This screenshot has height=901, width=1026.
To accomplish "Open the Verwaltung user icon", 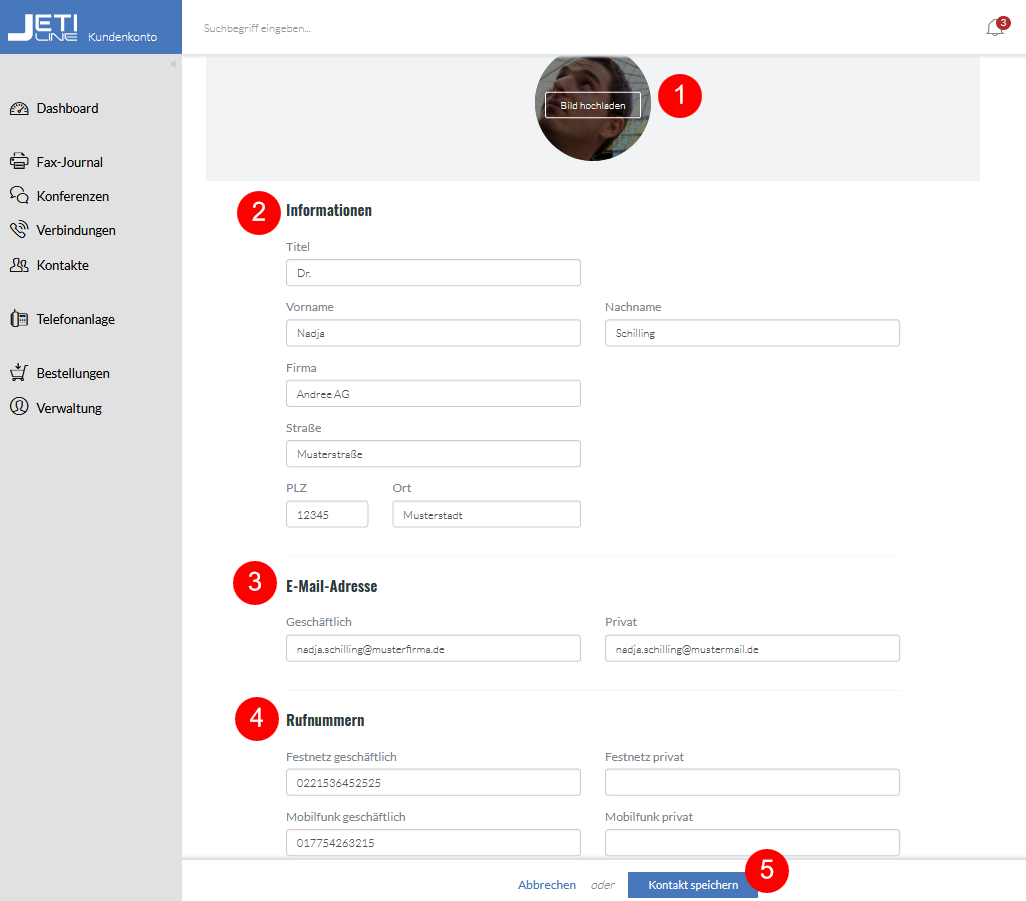I will click(19, 406).
